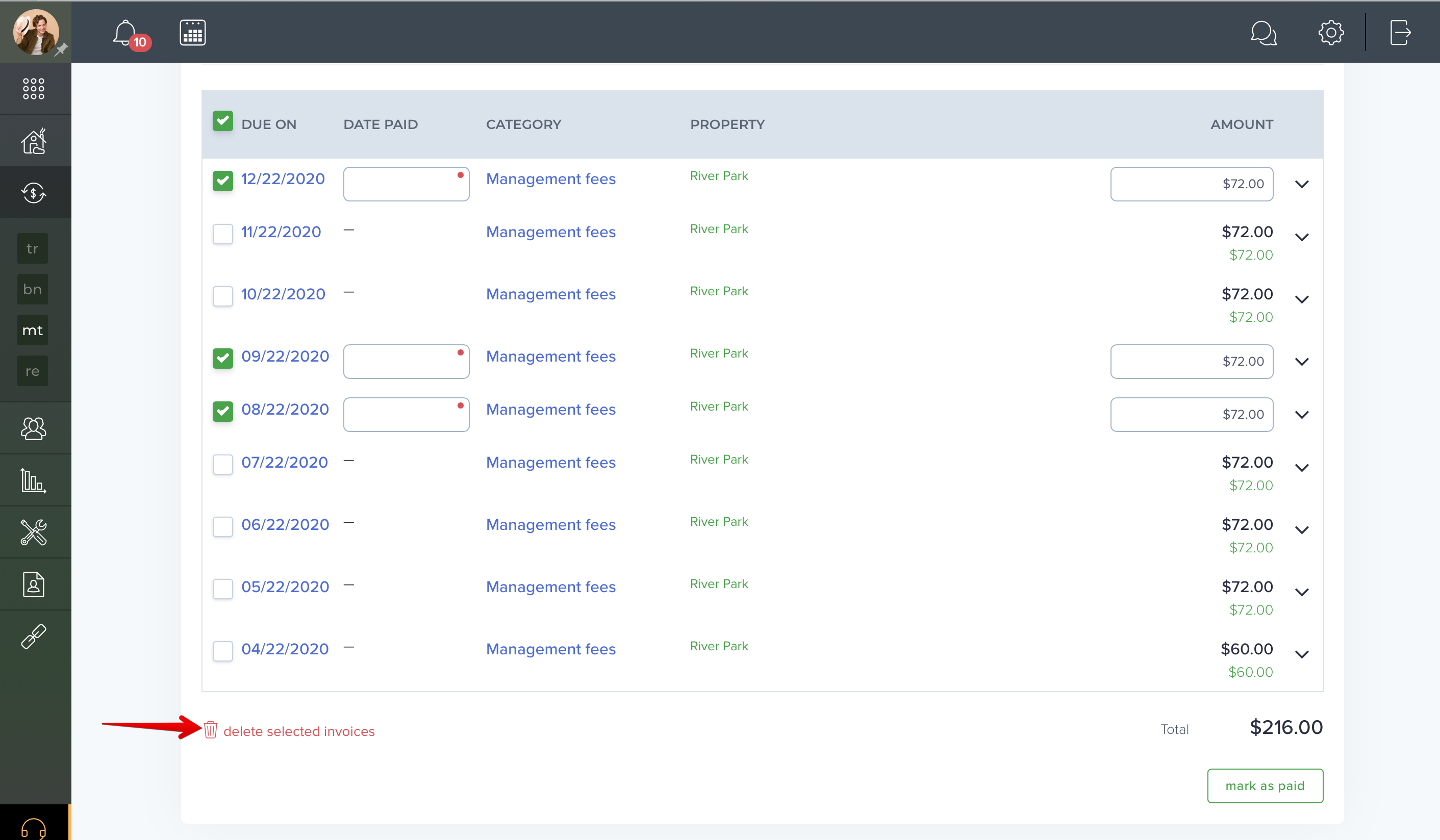
Task: Open the 12/22/2020 due date link
Action: point(283,179)
